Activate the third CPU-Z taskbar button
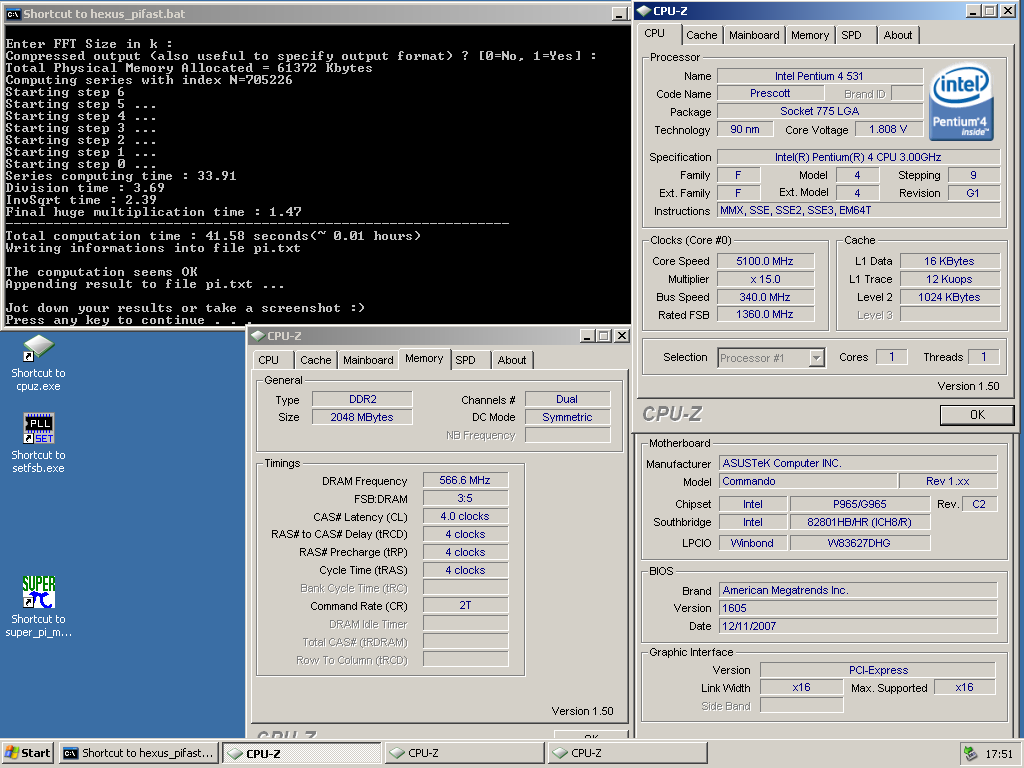The height and width of the screenshot is (768, 1024). [627, 753]
